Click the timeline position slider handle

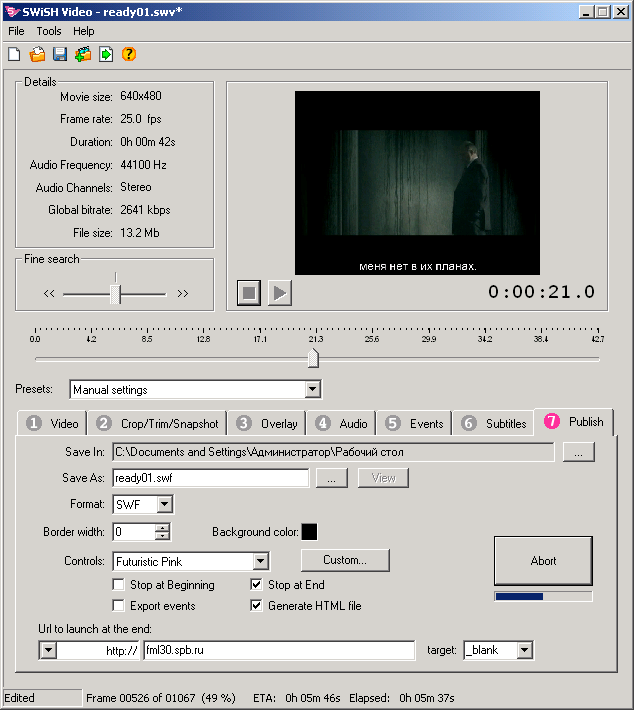[313, 358]
